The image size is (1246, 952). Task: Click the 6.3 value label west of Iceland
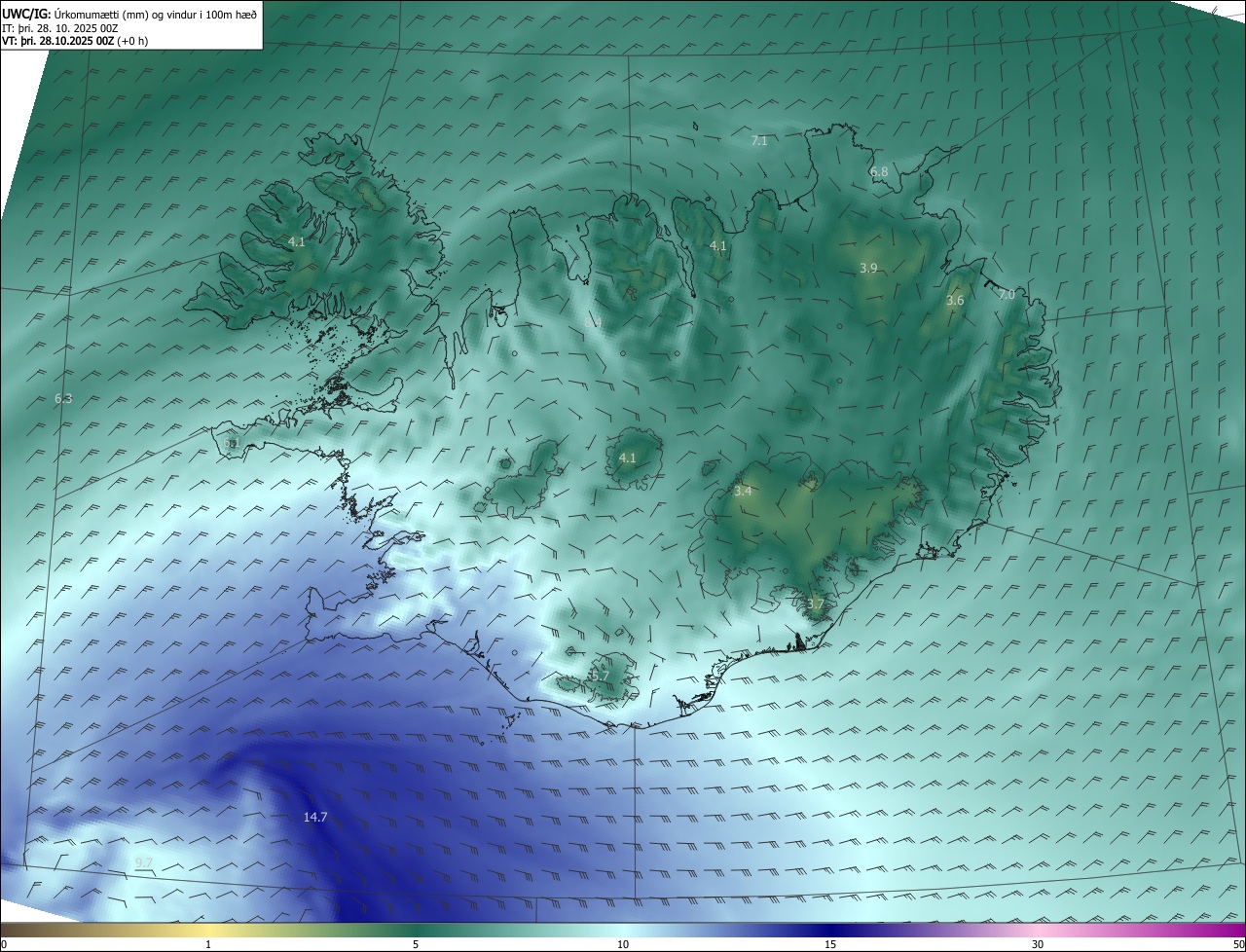click(63, 399)
